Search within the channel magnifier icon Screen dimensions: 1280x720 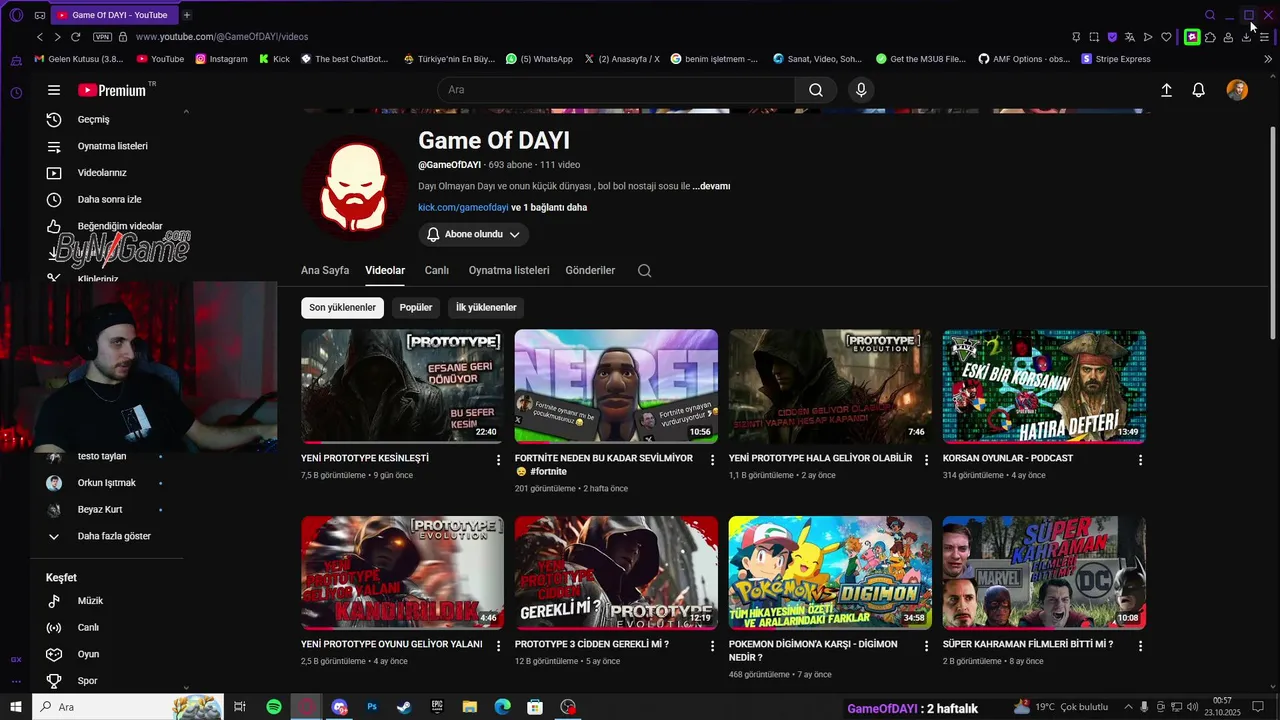click(644, 270)
